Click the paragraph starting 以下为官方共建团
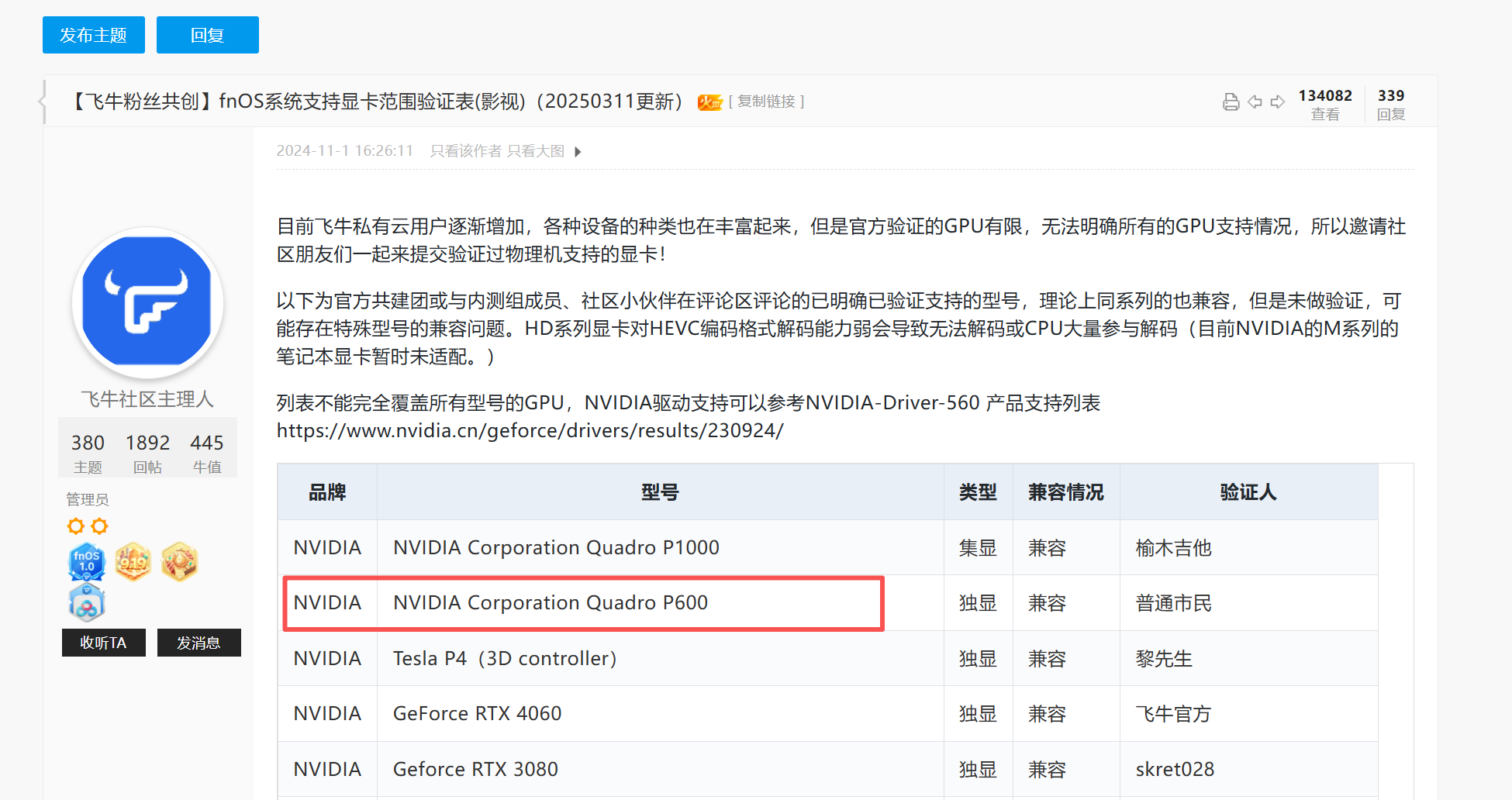The height and width of the screenshot is (800, 1512). pyautogui.click(x=839, y=329)
